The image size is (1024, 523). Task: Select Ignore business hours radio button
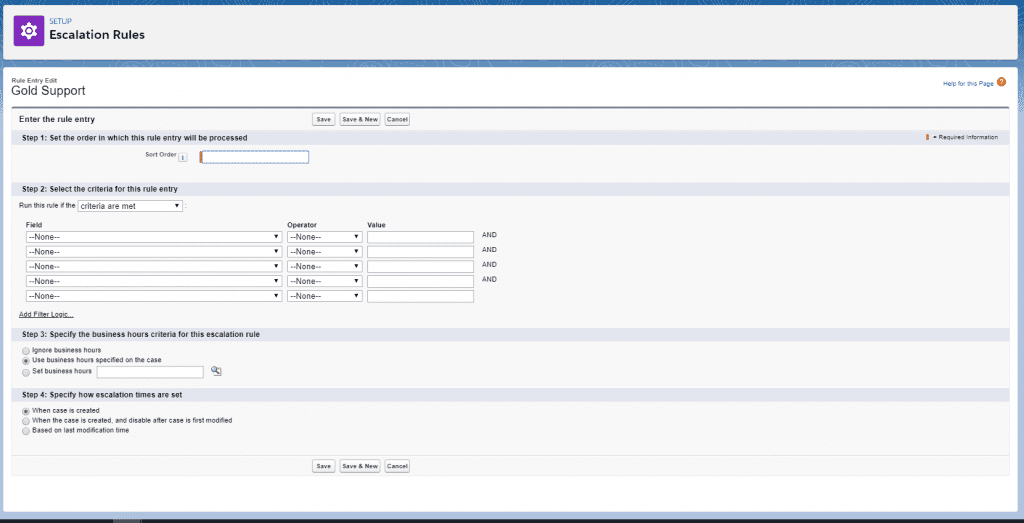point(25,350)
